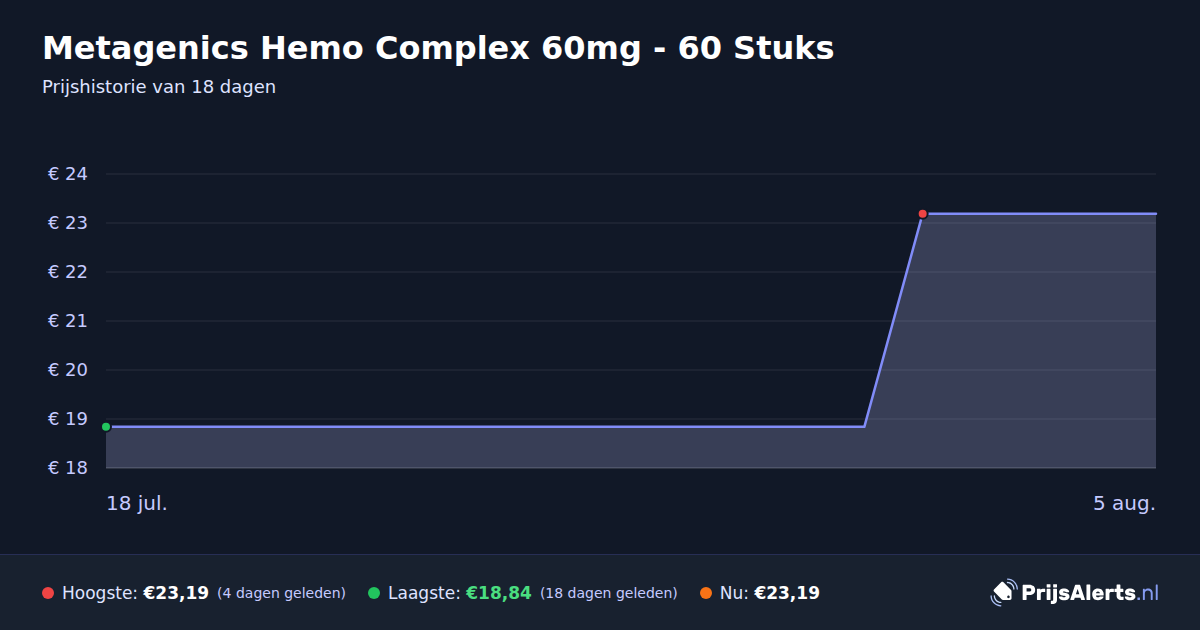Viewport: 1200px width, 630px height.
Task: Click the green lowest-price dot on the chart
Action: (106, 427)
